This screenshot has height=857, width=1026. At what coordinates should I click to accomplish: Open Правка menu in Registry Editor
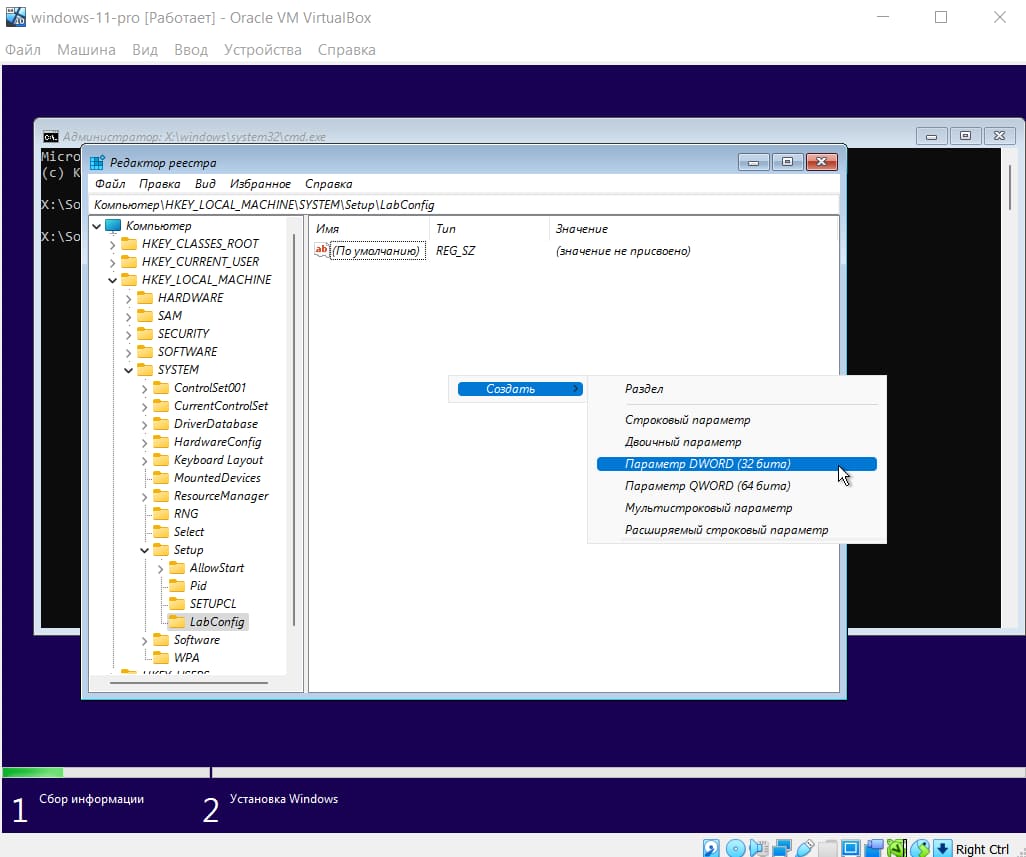point(160,184)
